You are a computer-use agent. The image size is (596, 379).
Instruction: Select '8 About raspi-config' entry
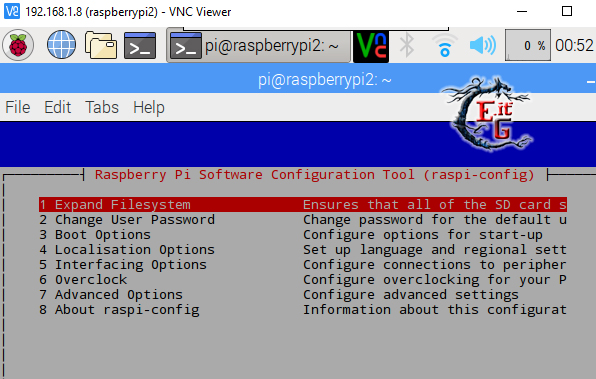(303, 310)
